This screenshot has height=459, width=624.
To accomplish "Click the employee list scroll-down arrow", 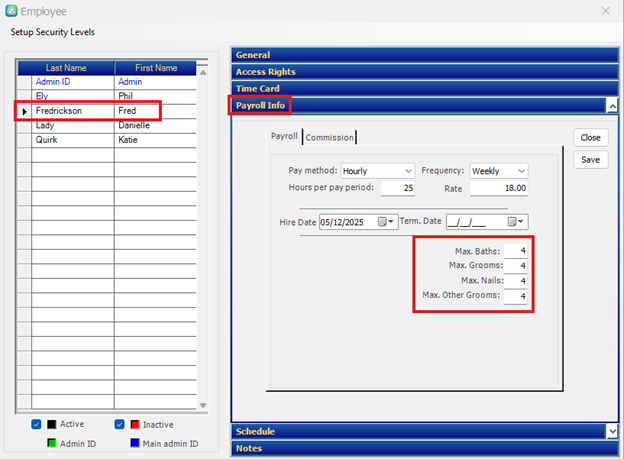I will (204, 404).
